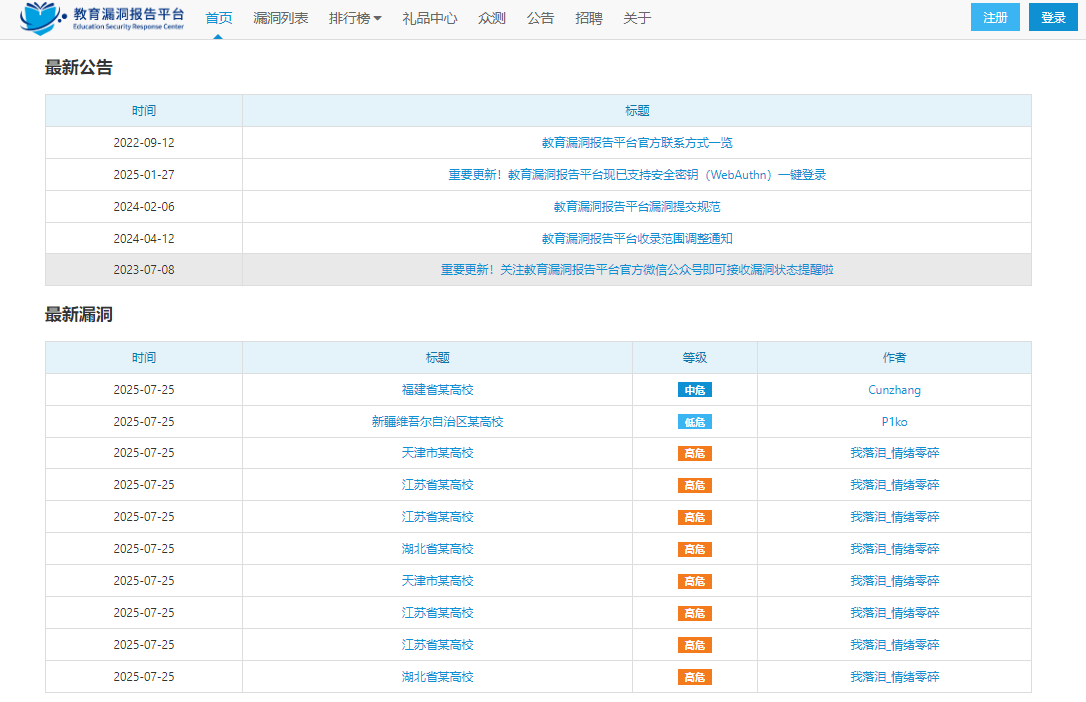Screen dimensions: 1086x702
Task: Click the 低危 severity badge
Action: 695,422
